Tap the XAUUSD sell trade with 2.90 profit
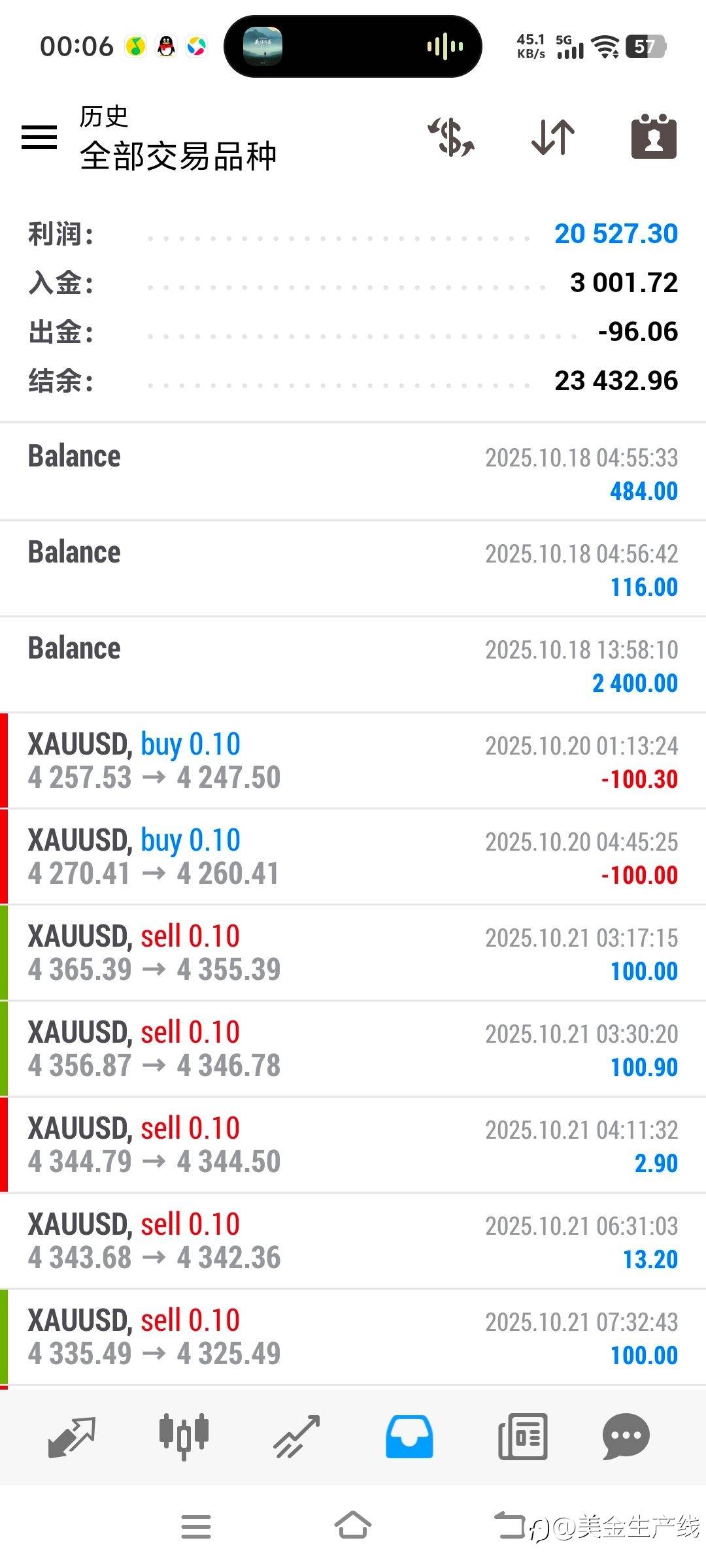The image size is (706, 1568). click(353, 1145)
